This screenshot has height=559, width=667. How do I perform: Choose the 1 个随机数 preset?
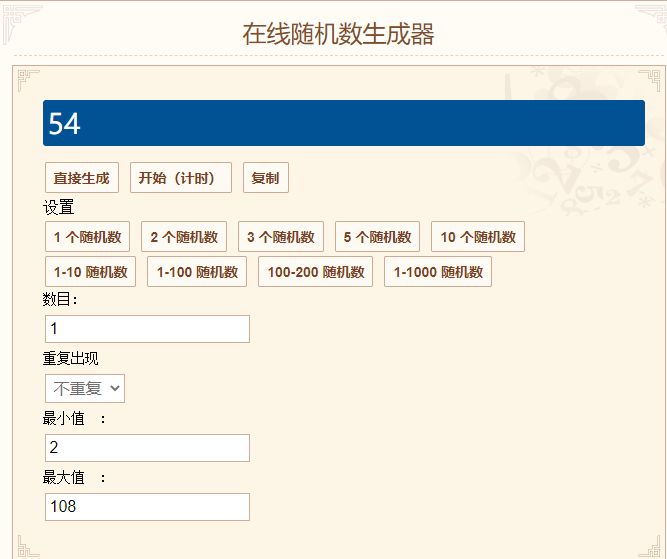(87, 237)
